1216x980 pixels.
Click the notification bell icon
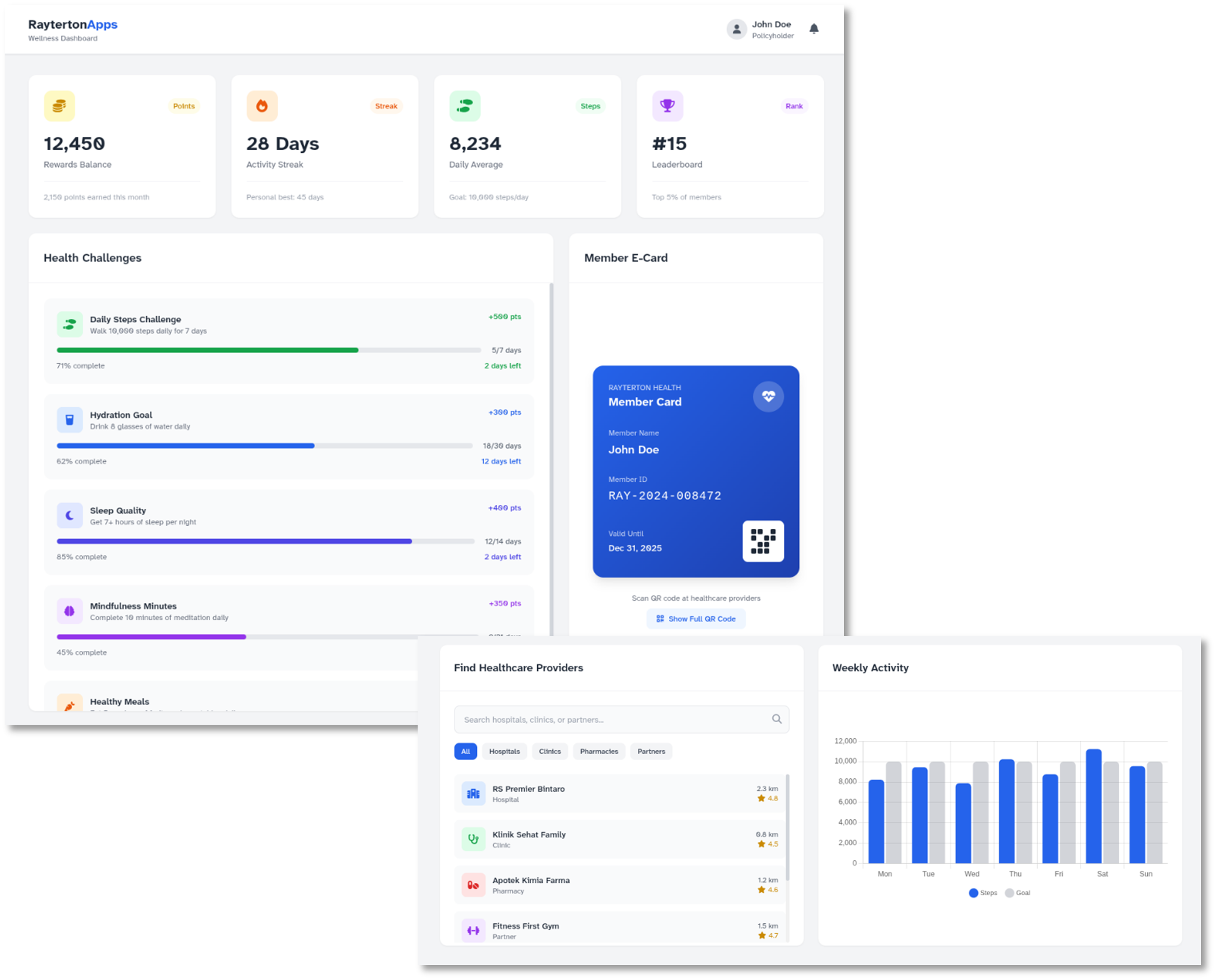pyautogui.click(x=813, y=29)
